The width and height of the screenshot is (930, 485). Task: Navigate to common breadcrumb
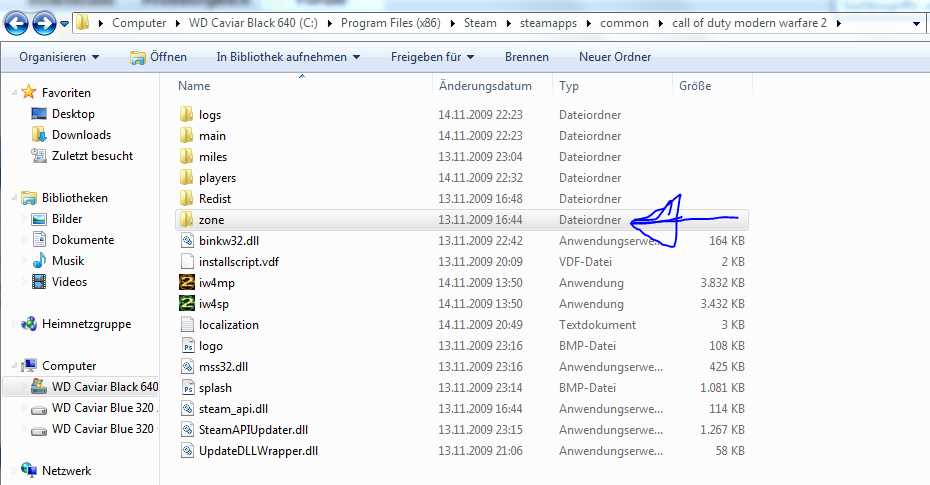[x=625, y=23]
